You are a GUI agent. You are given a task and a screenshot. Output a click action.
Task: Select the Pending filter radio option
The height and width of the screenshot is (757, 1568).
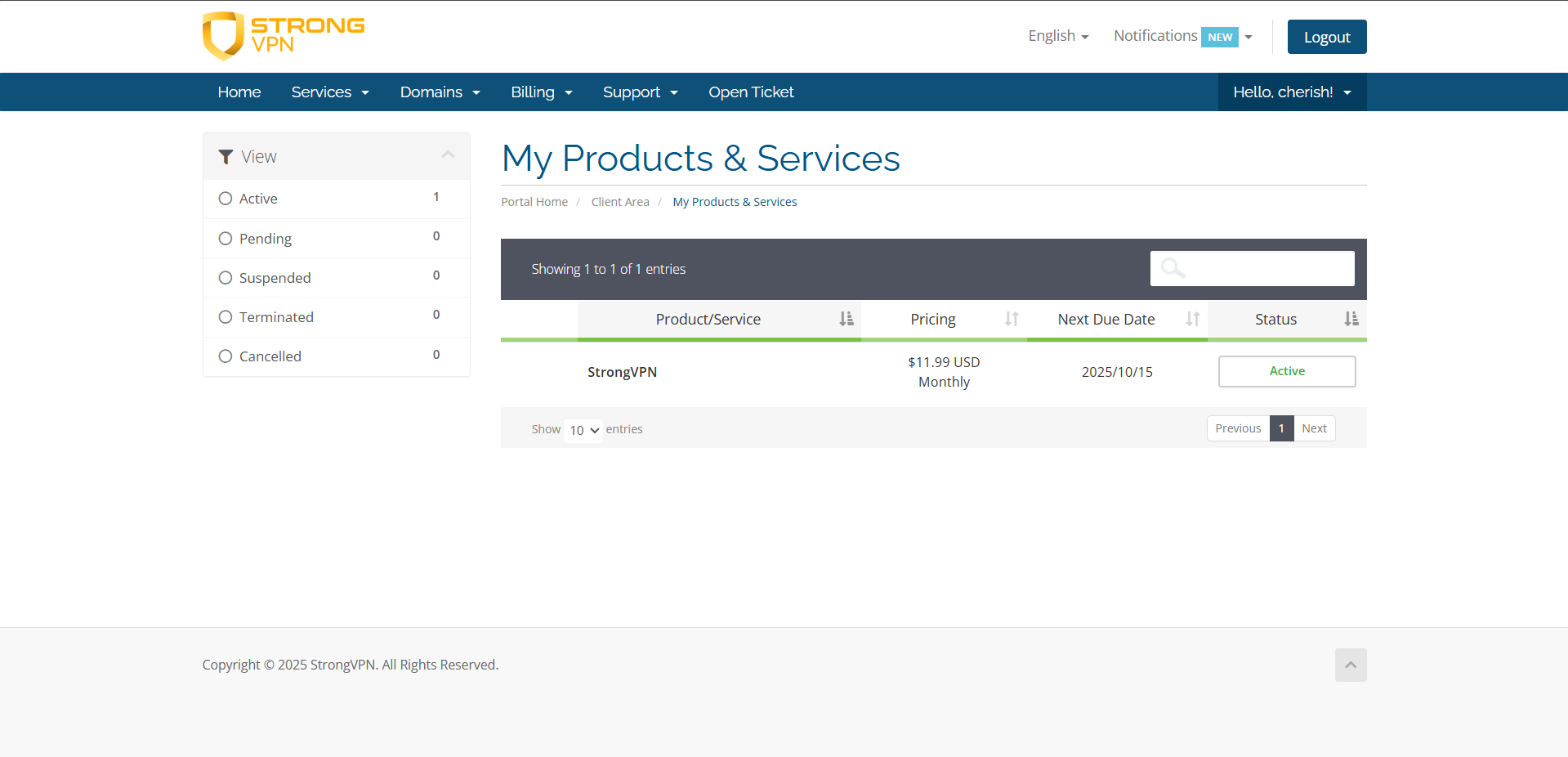tap(226, 239)
